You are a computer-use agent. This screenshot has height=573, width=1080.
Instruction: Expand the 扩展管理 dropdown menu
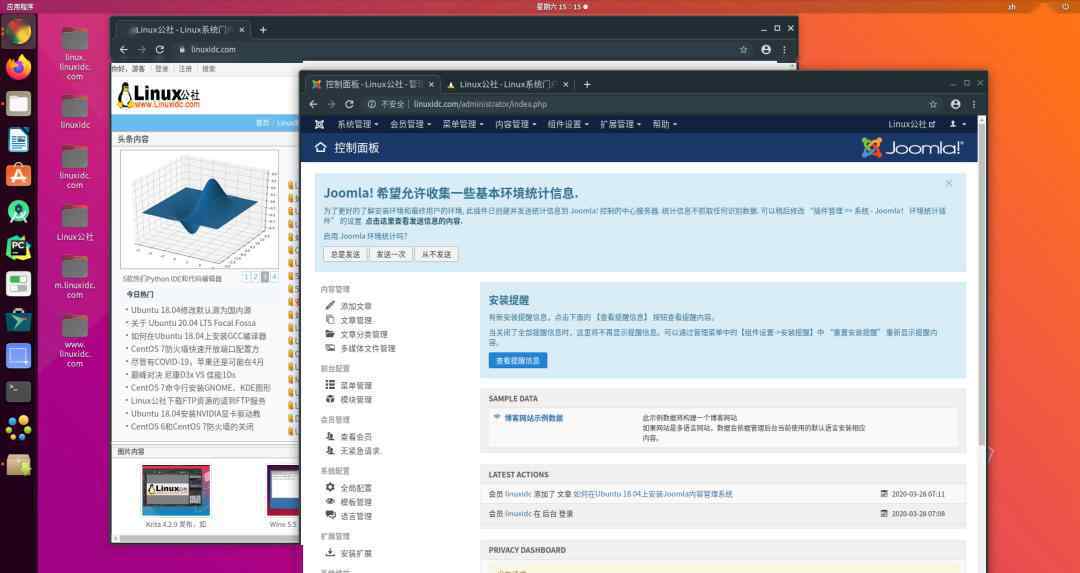point(621,124)
